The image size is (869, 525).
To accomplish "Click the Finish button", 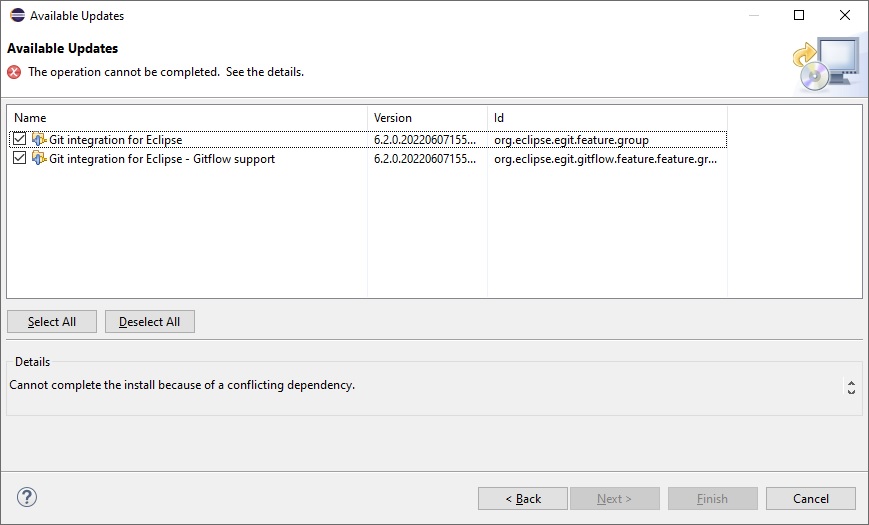I will point(713,498).
